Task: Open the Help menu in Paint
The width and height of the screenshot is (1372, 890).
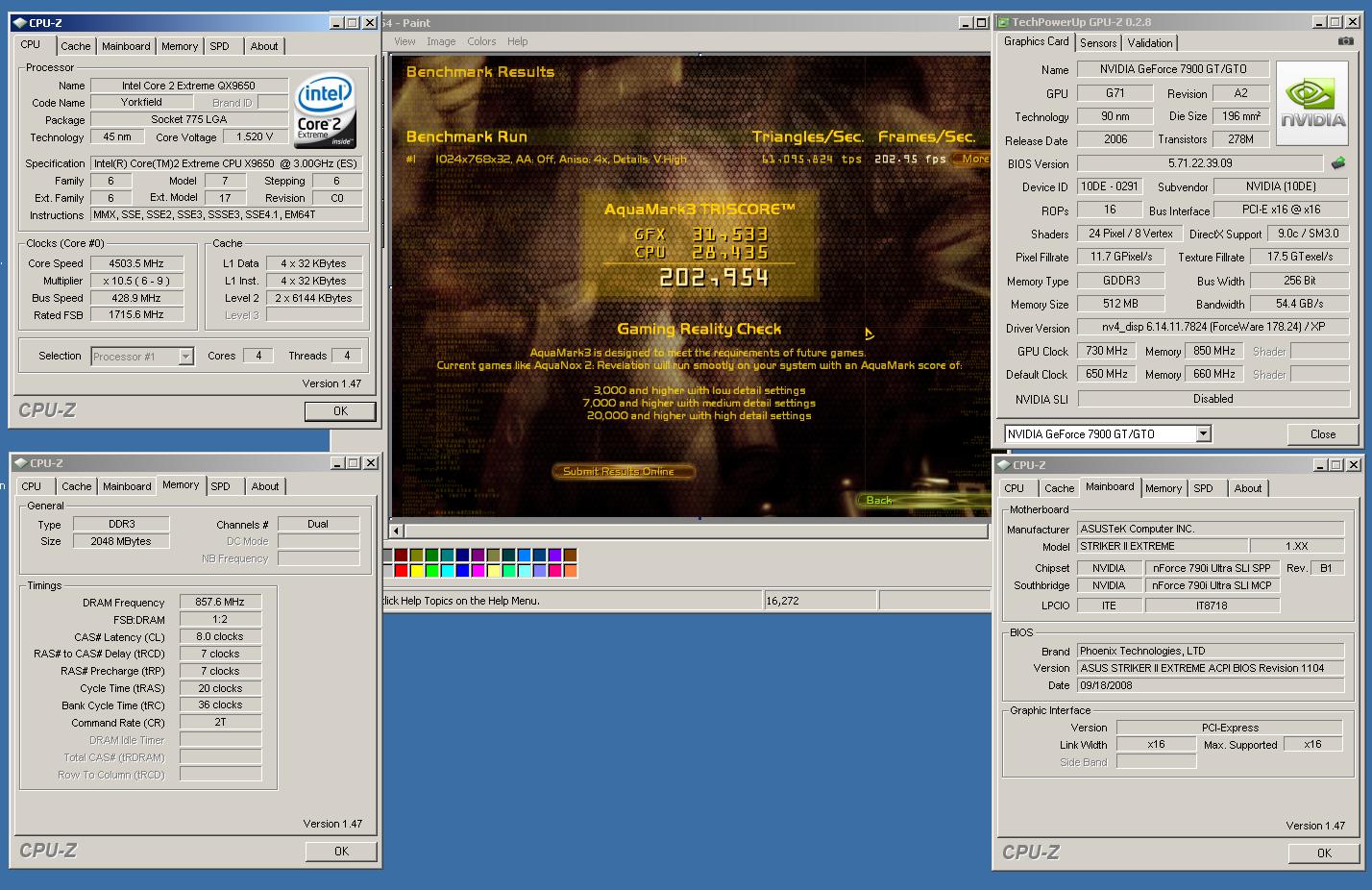Action: (x=518, y=41)
